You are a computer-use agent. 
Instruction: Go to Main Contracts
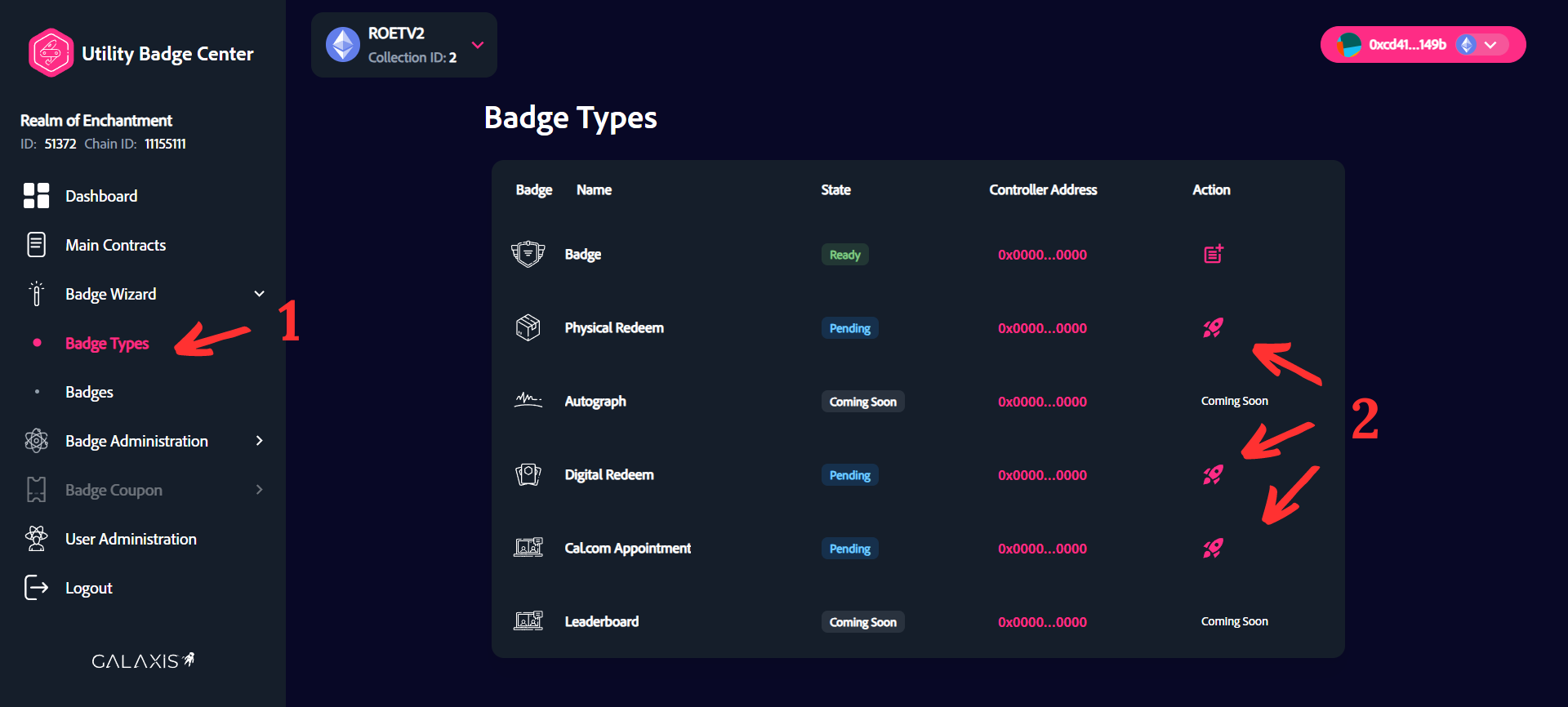tap(115, 245)
